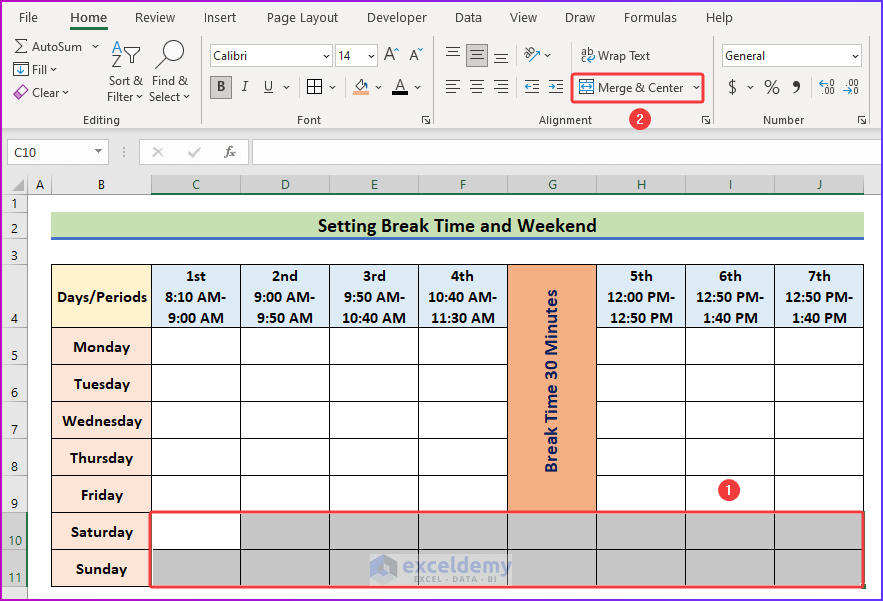Open the General number format dropdown
883x601 pixels.
click(x=854, y=55)
